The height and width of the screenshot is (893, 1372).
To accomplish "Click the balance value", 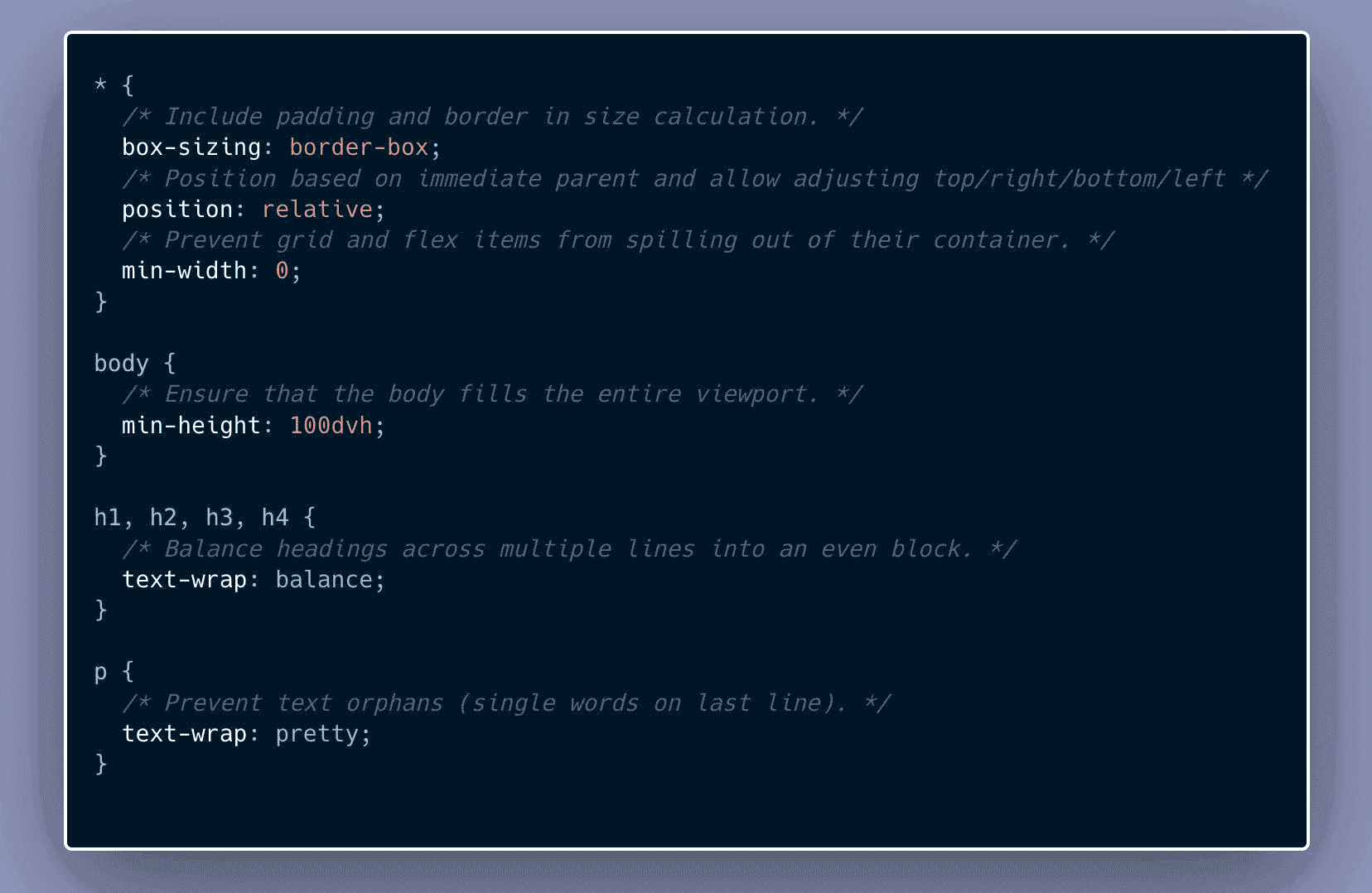I will click(324, 580).
